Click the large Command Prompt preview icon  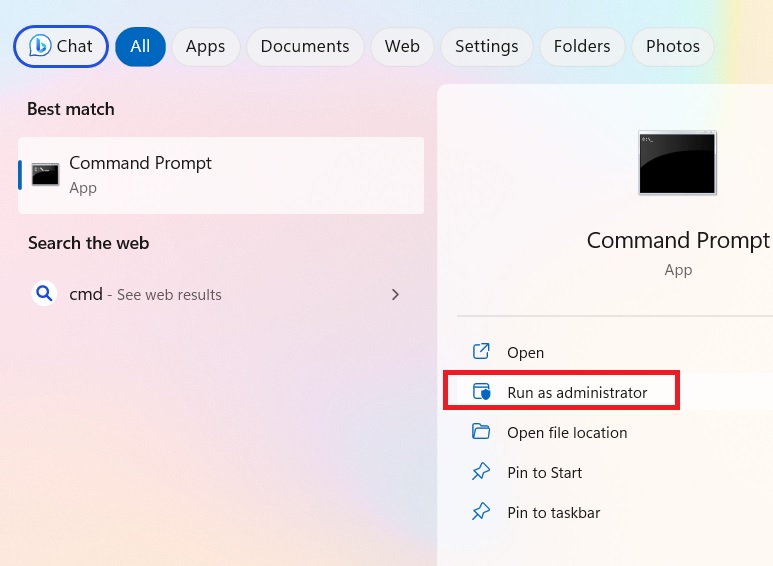(677, 163)
